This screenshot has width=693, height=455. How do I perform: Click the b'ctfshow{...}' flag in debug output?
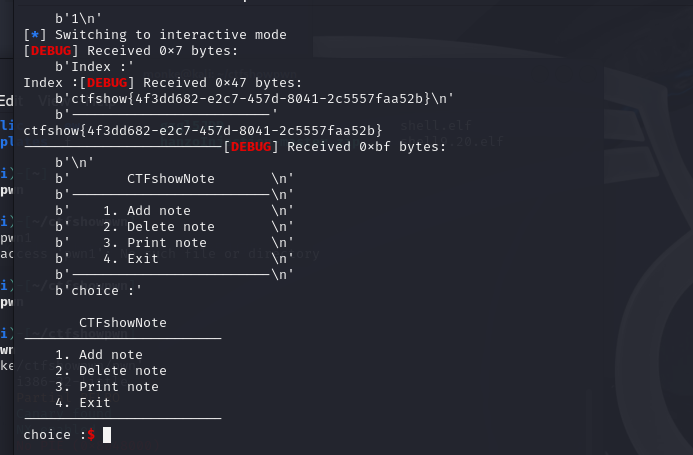pyautogui.click(x=255, y=98)
